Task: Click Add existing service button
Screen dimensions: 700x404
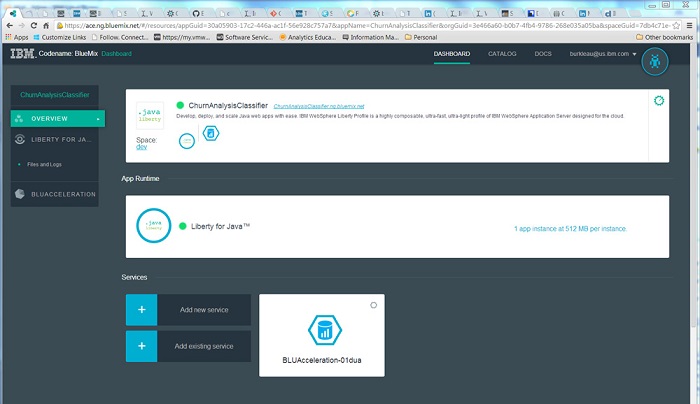Action: pos(204,346)
